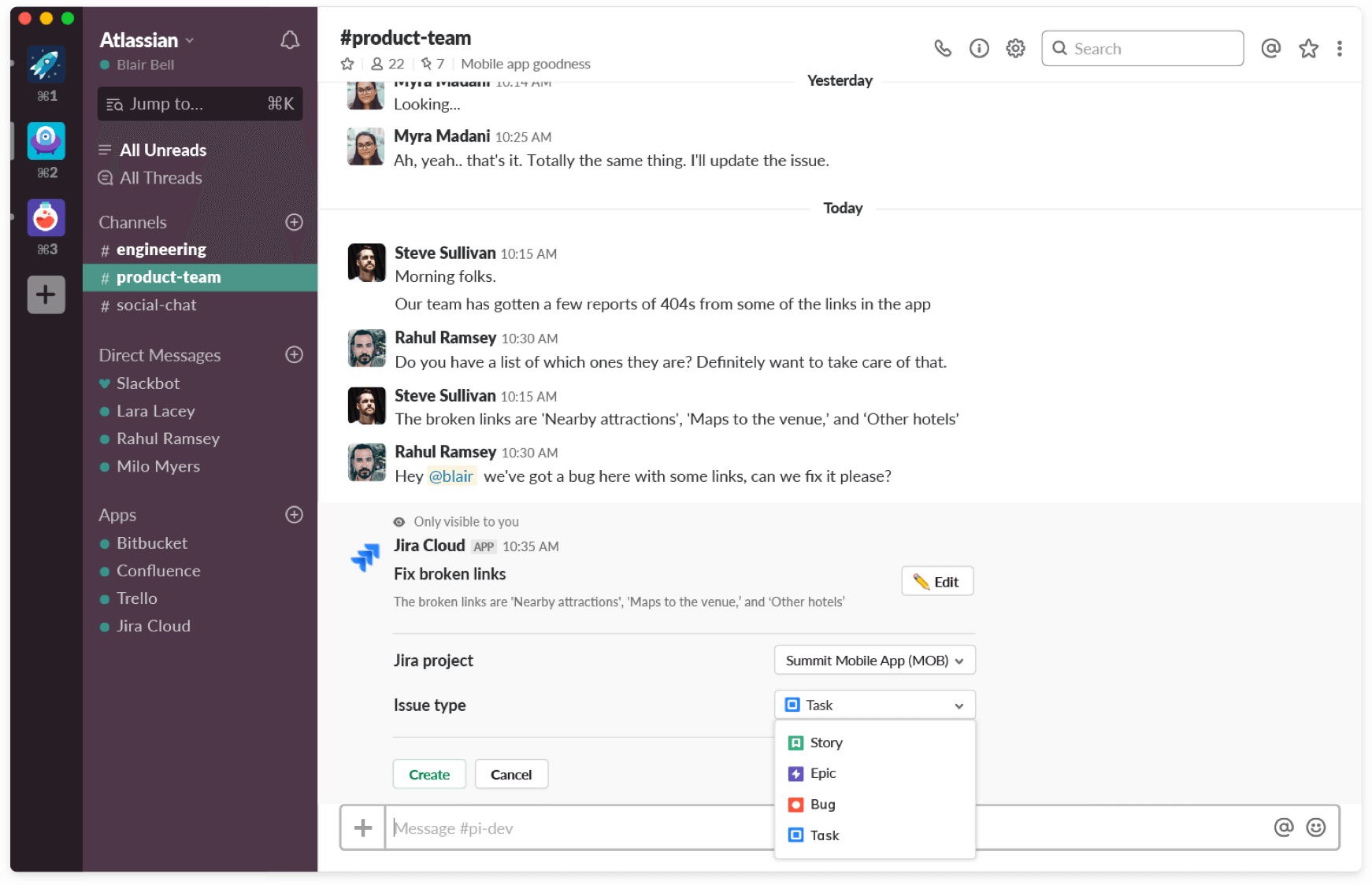Create a new channel with the plus icon
Image resolution: width=1372 pixels, height=885 pixels.
coord(294,222)
